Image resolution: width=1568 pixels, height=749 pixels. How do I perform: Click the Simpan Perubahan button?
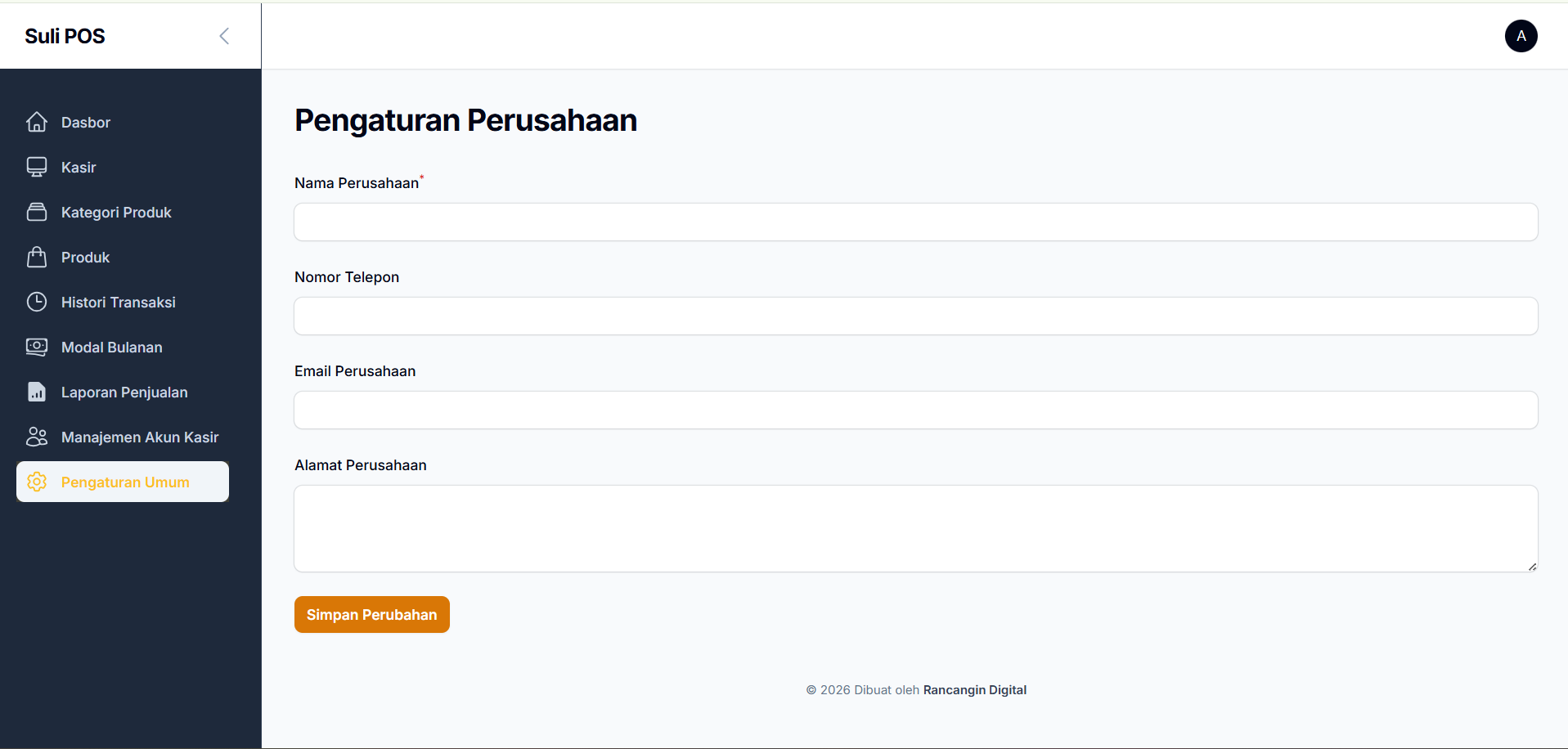tap(372, 614)
